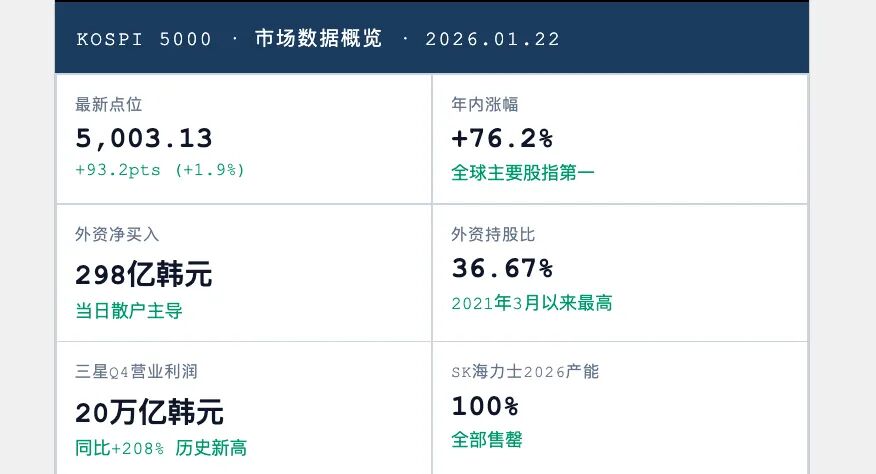Click the date 2026.01.22 in header
The image size is (876, 474).
492,40
